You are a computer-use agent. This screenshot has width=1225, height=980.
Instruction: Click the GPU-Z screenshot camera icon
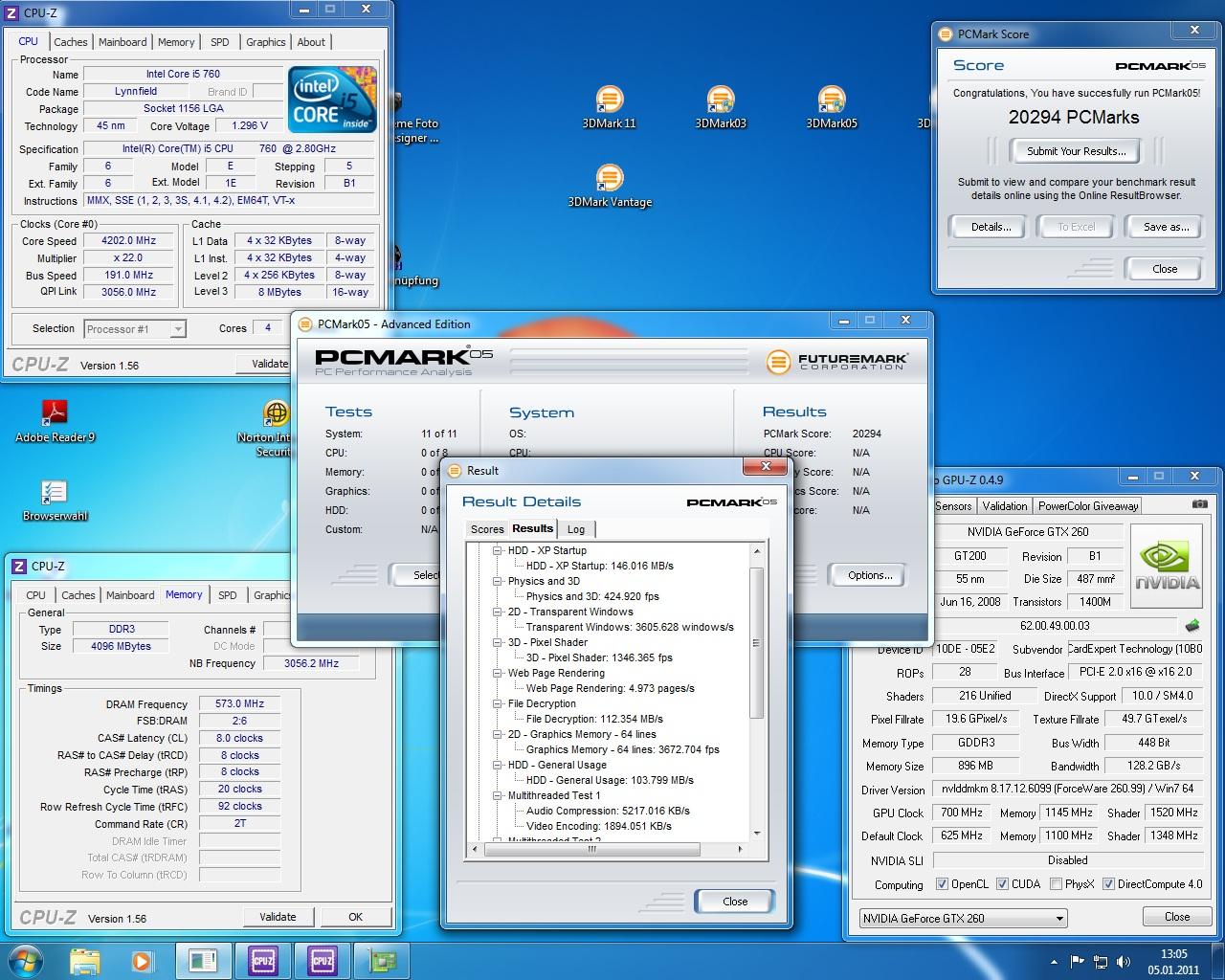[x=1199, y=504]
